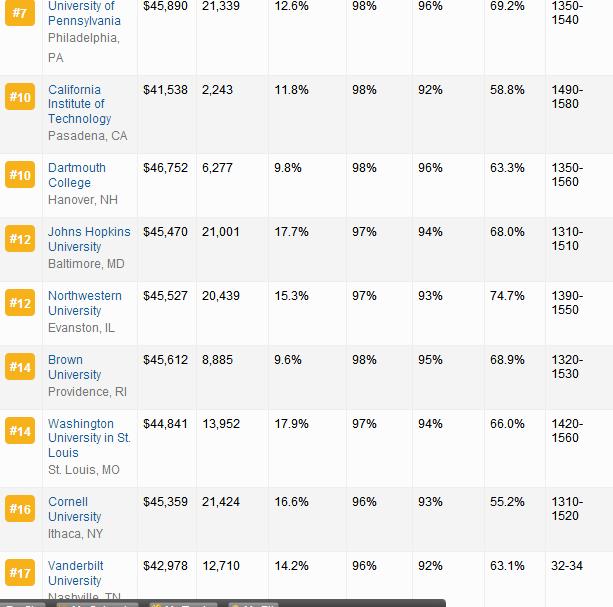Open California Institute of Technology link
The height and width of the screenshot is (607, 613).
(x=79, y=104)
